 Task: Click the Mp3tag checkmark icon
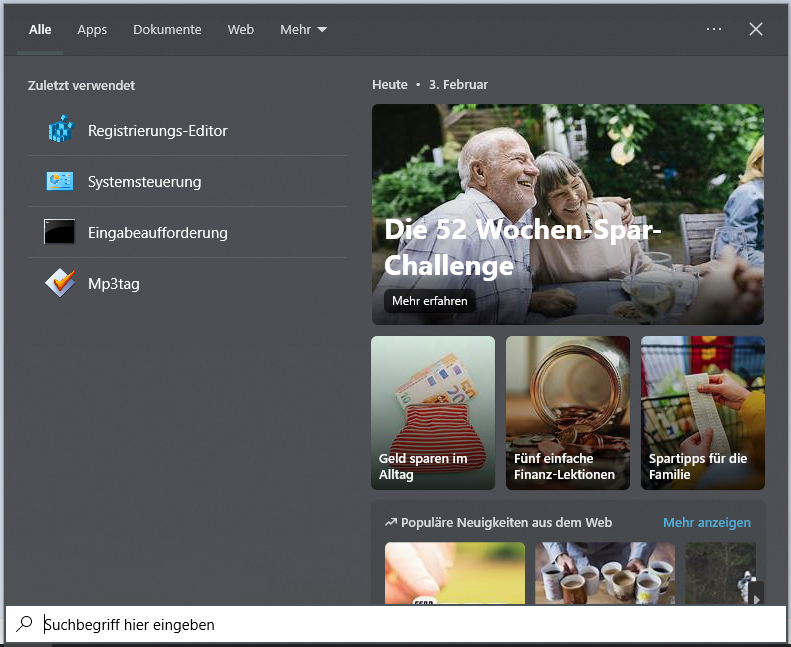coord(60,284)
